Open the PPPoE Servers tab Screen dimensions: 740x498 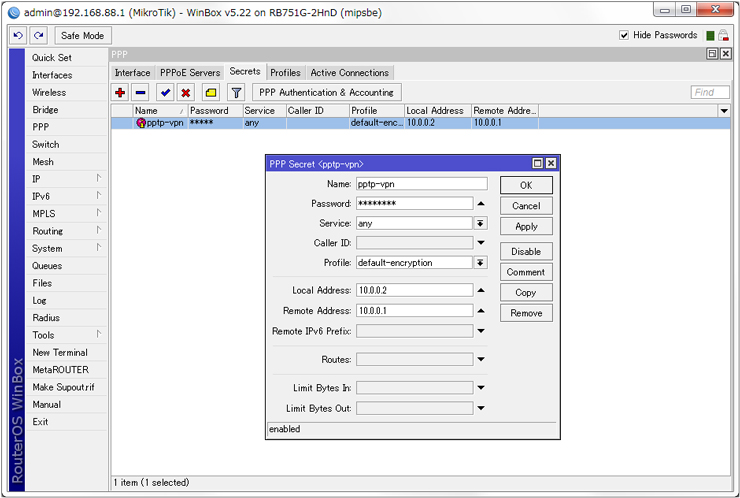[x=190, y=73]
